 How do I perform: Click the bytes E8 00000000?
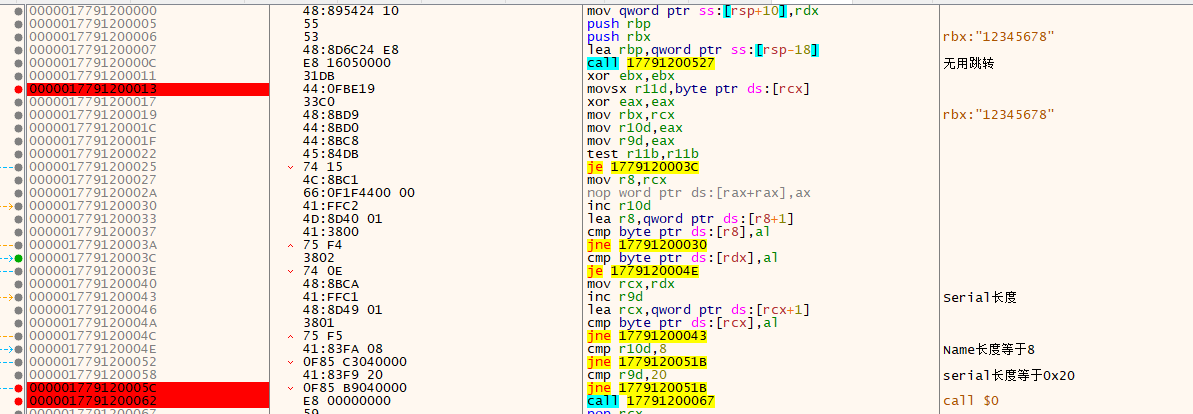pos(347,400)
